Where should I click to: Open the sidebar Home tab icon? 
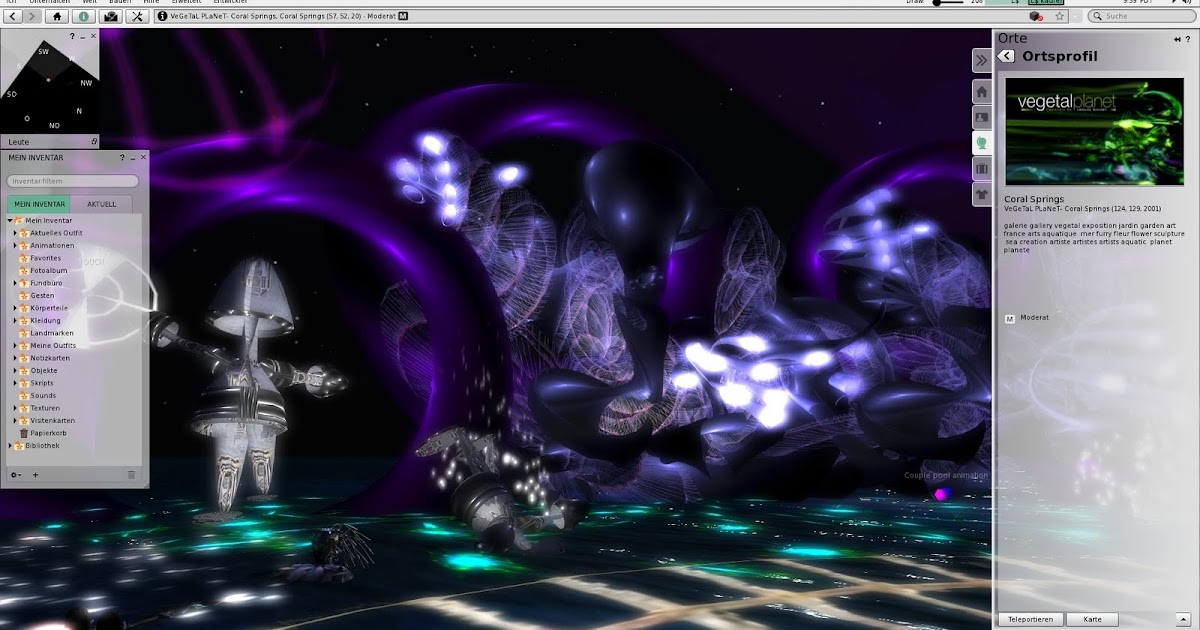click(981, 92)
